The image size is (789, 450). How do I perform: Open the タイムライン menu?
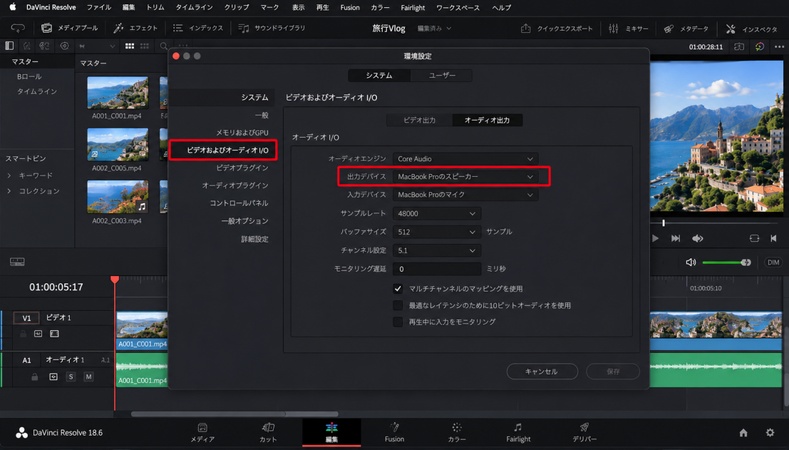(194, 8)
